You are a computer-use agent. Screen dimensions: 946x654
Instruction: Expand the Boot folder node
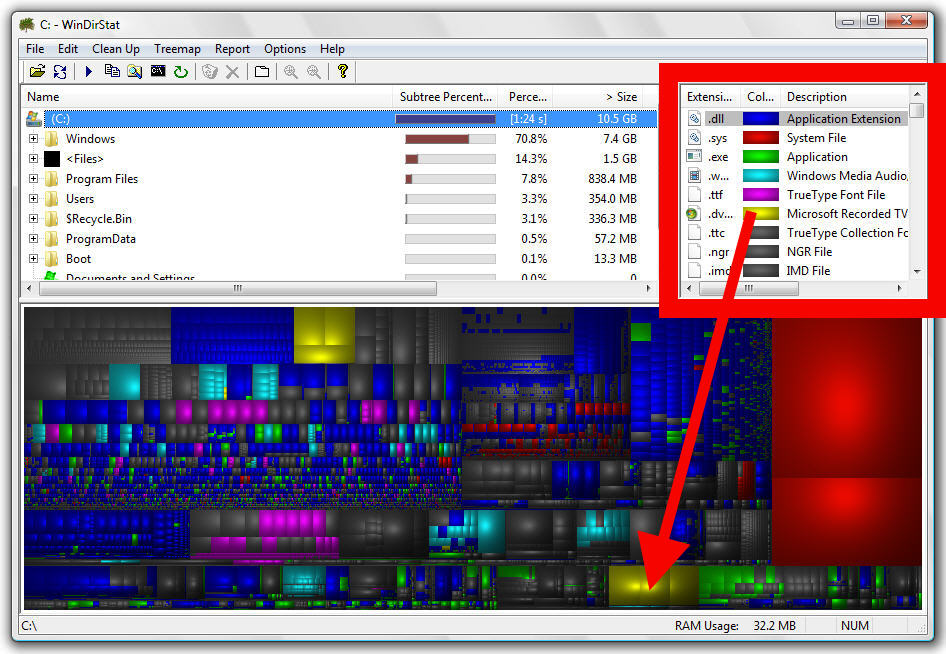(x=34, y=258)
